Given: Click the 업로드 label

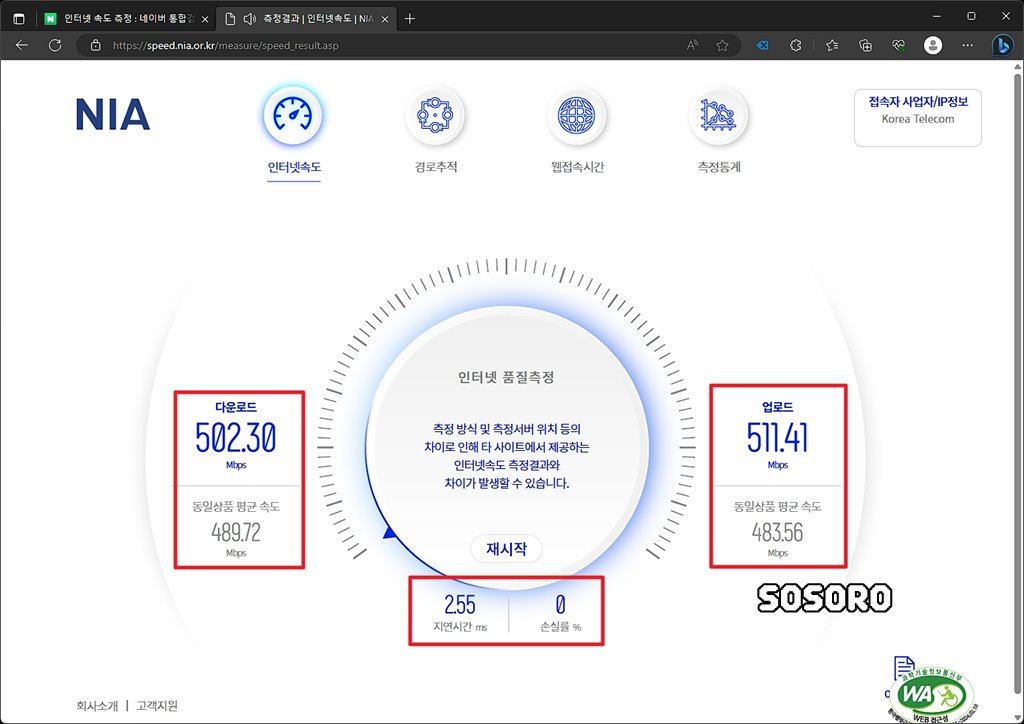Looking at the screenshot, I should 777,407.
